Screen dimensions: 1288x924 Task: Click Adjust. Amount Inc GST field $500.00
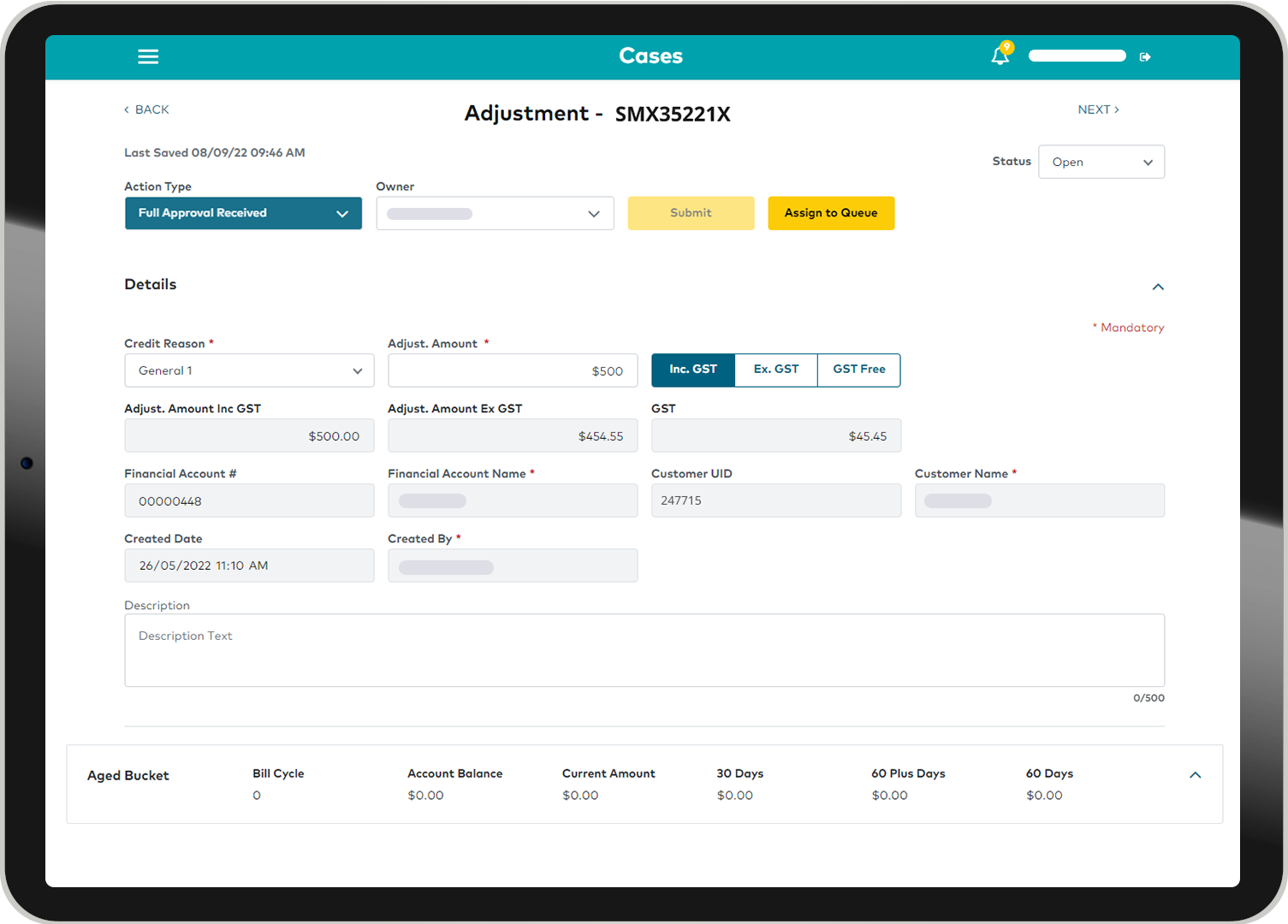[x=249, y=435]
